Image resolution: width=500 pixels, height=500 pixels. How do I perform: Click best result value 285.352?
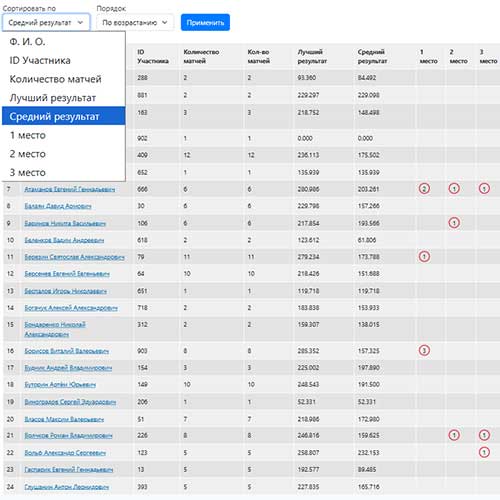click(308, 351)
